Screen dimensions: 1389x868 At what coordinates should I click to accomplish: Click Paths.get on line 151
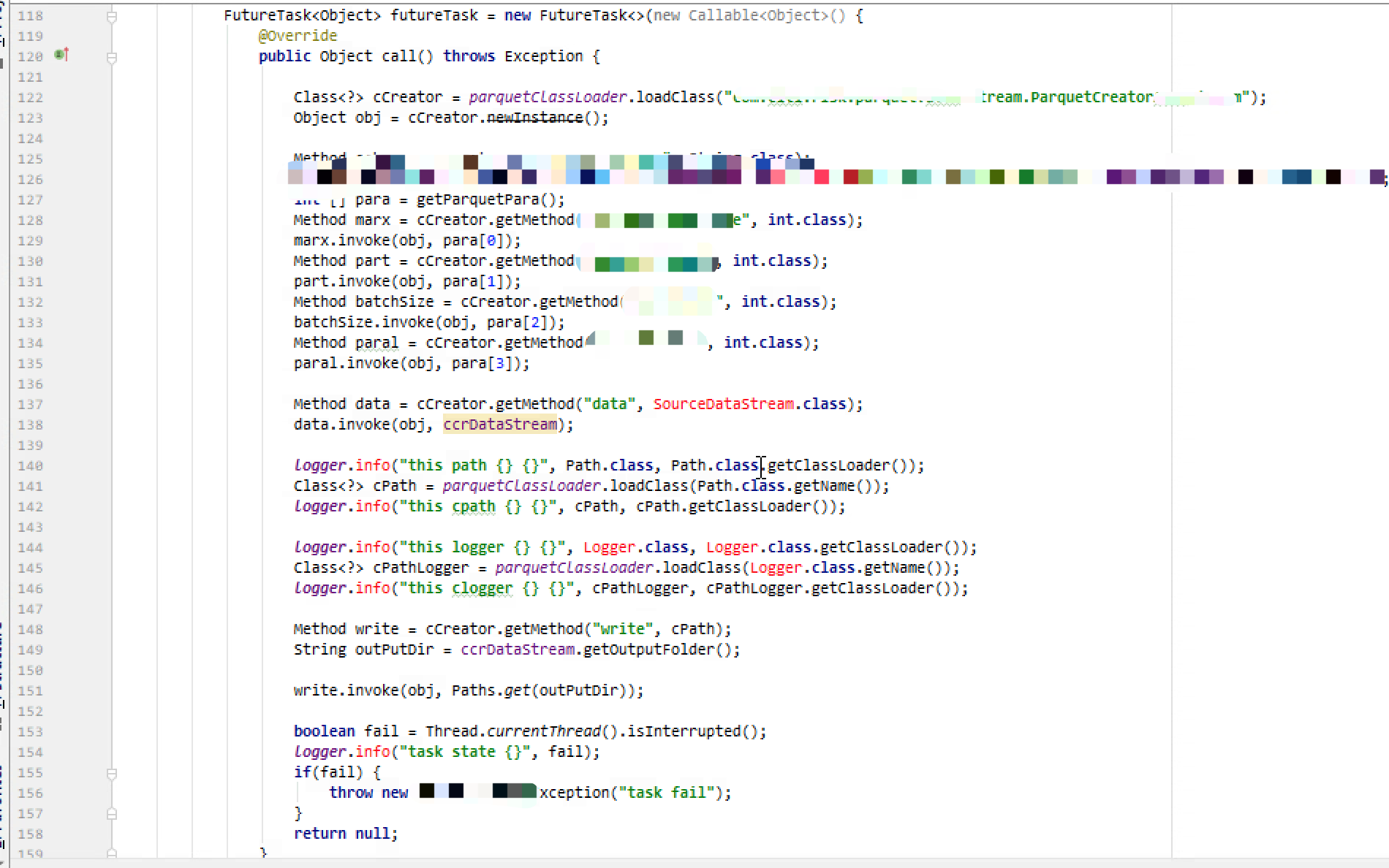491,690
